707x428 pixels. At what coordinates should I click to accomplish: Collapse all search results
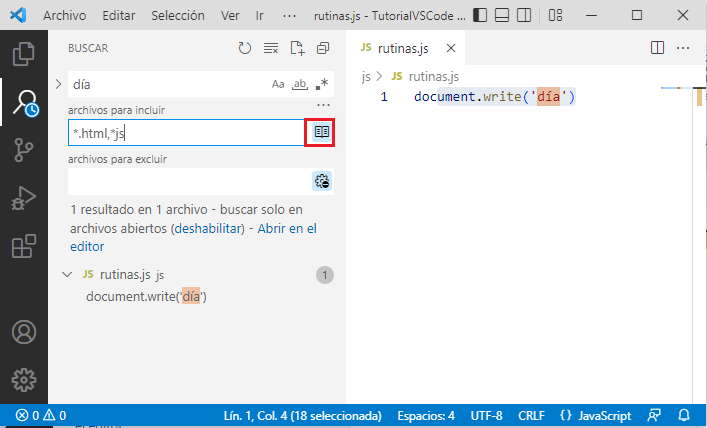point(323,48)
